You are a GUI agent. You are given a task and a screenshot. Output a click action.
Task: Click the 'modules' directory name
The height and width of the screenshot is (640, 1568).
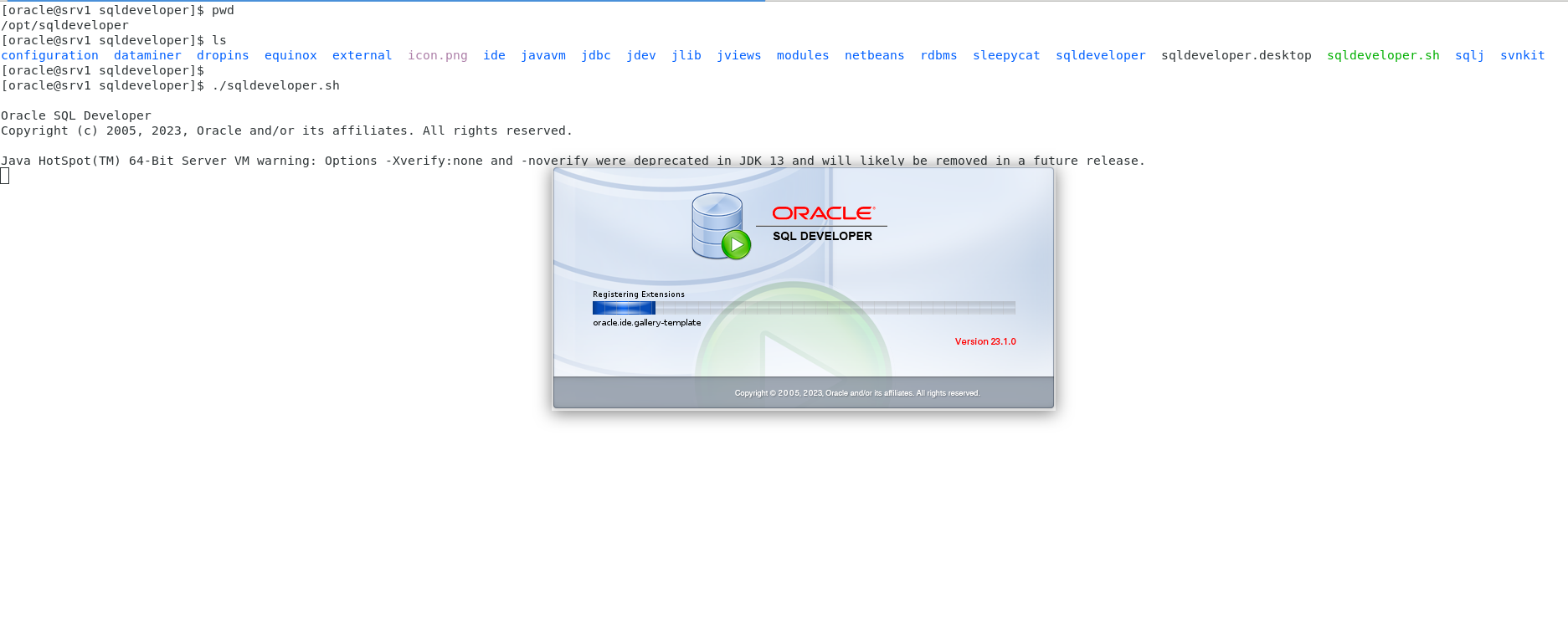[803, 55]
